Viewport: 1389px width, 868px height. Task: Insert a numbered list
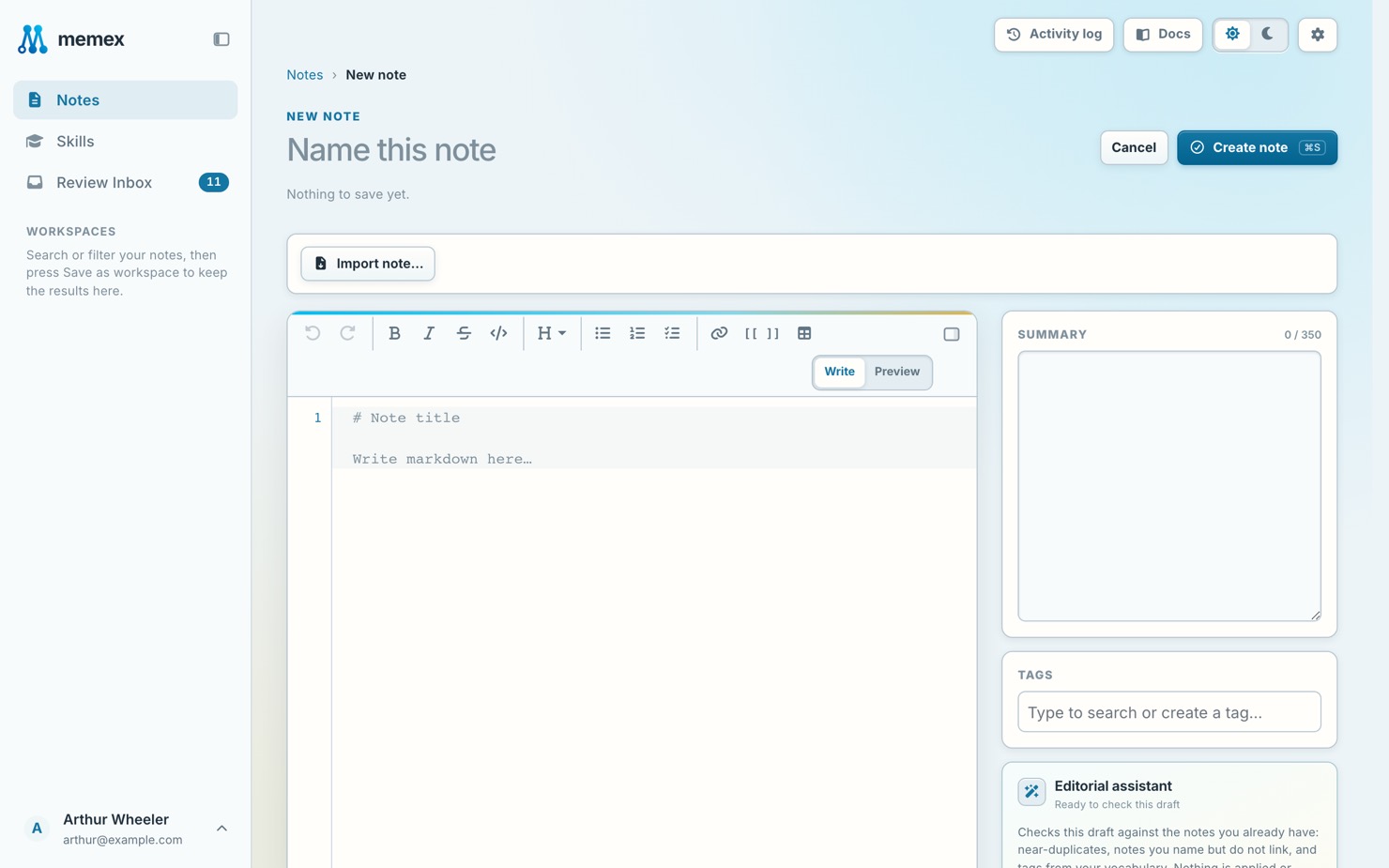click(637, 333)
